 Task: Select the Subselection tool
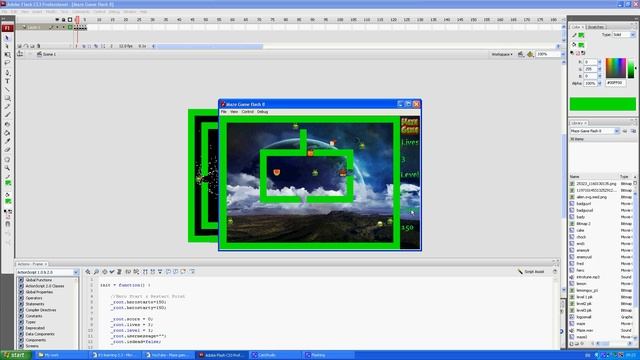click(7, 46)
